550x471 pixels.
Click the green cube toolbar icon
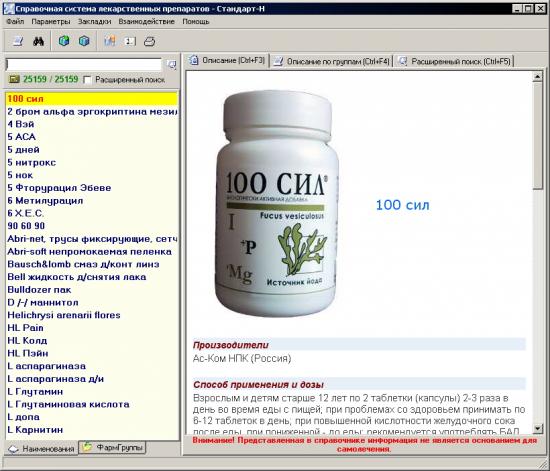pos(64,41)
